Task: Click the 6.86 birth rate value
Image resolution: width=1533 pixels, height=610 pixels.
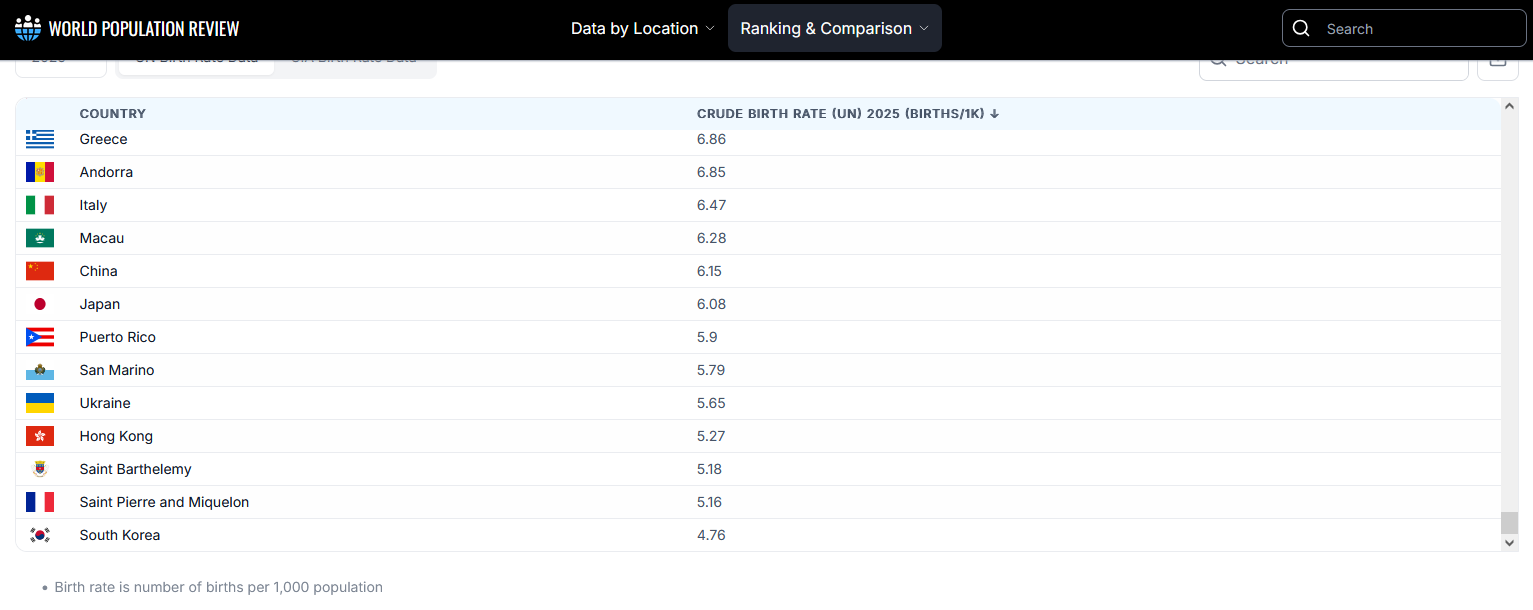Action: point(711,139)
